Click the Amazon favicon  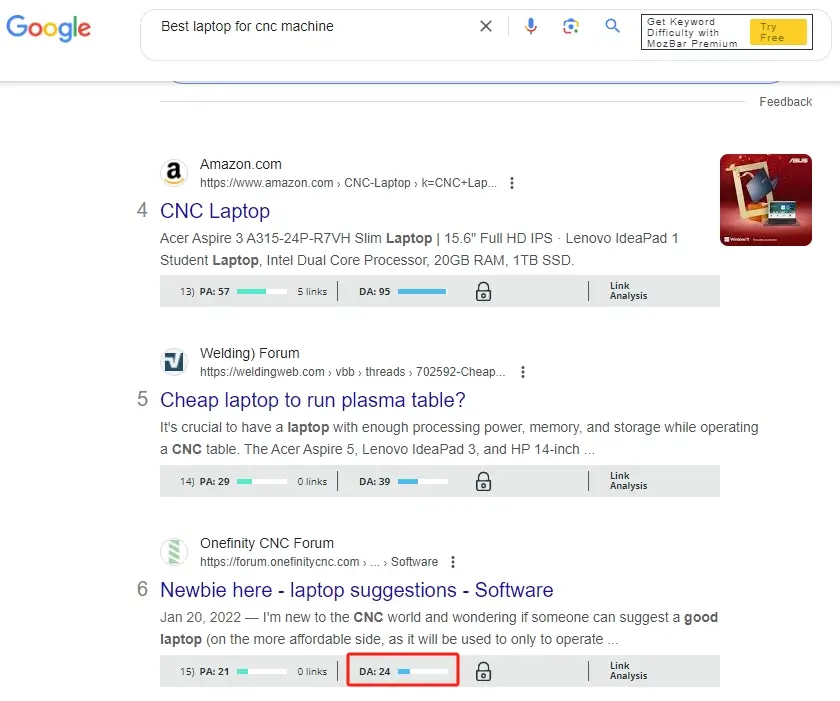(x=174, y=173)
